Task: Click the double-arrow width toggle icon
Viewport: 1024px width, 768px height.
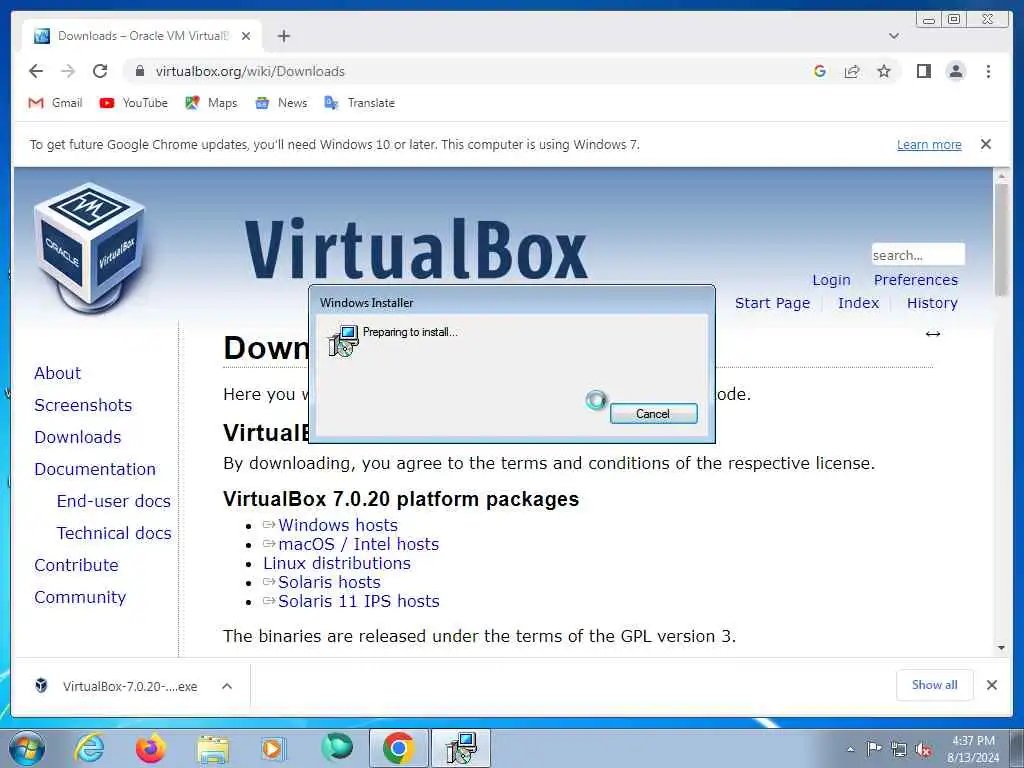Action: pyautogui.click(x=933, y=334)
